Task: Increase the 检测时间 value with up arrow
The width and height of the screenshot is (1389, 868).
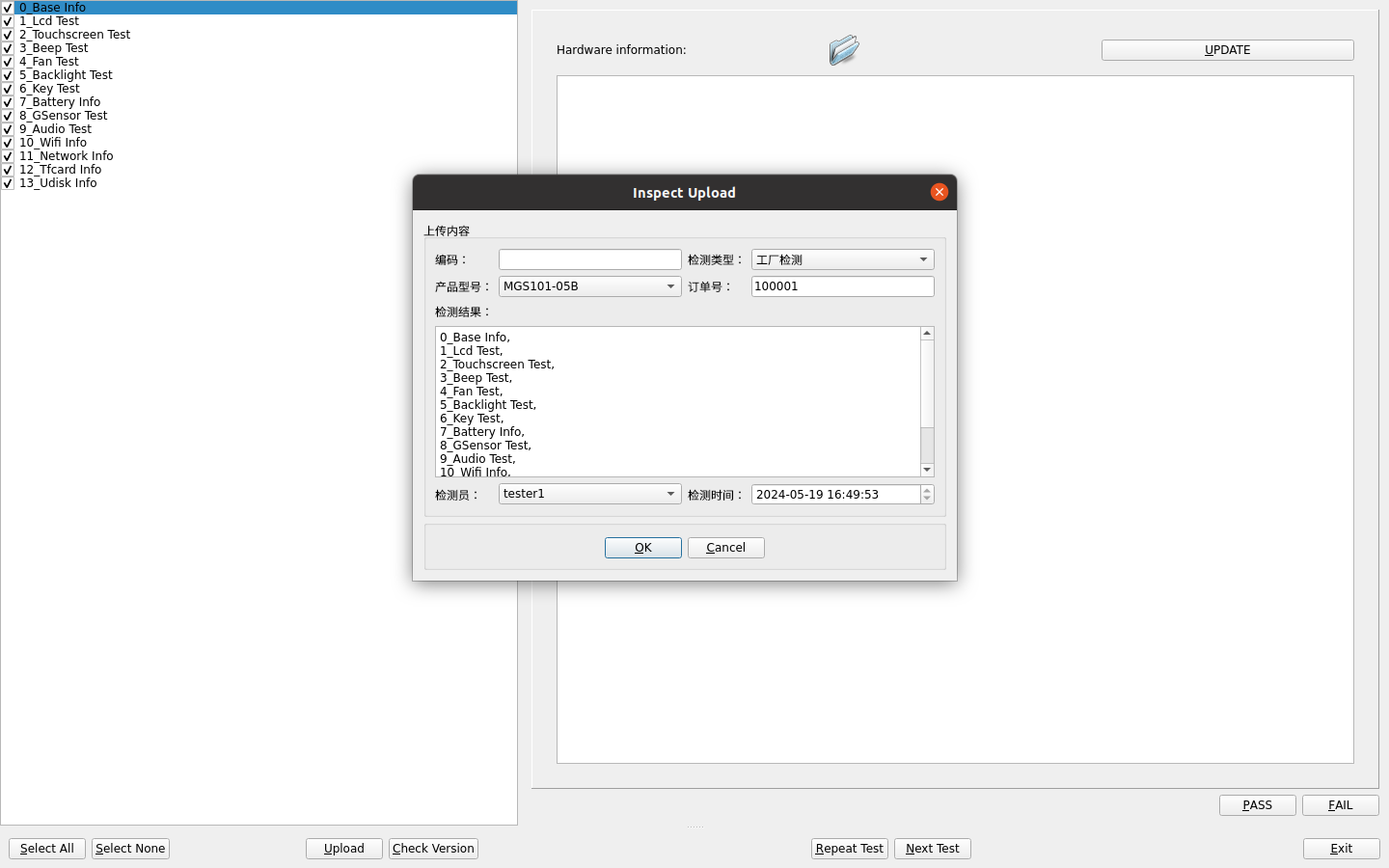Action: 927,489
